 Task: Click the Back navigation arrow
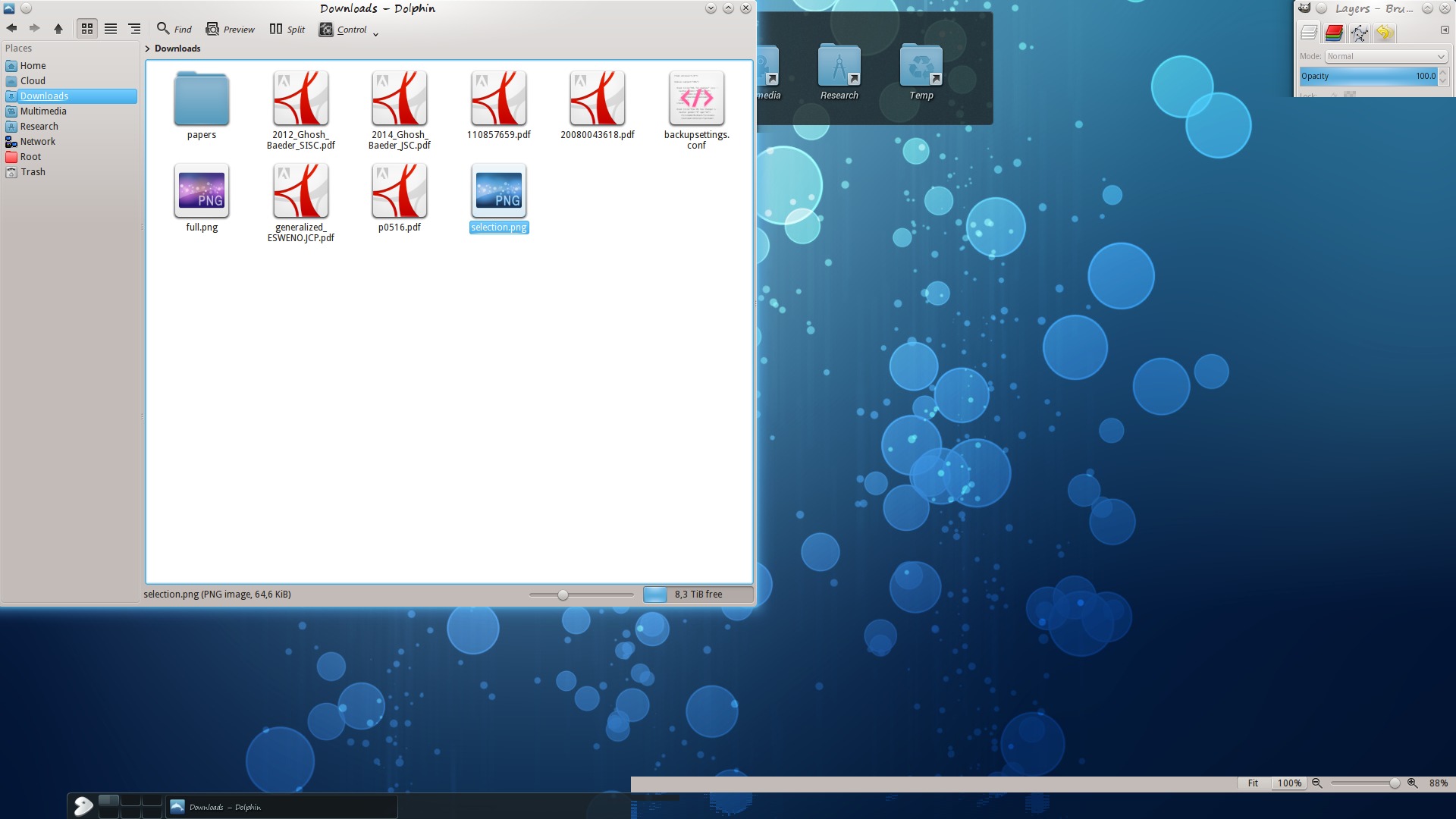(x=11, y=29)
